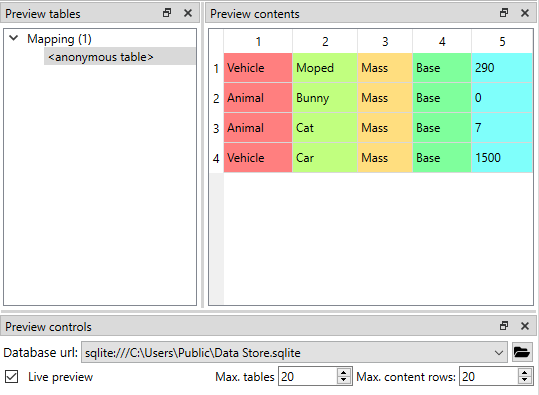Decrease Max. content rows value
The height and width of the screenshot is (395, 539).
point(525,381)
